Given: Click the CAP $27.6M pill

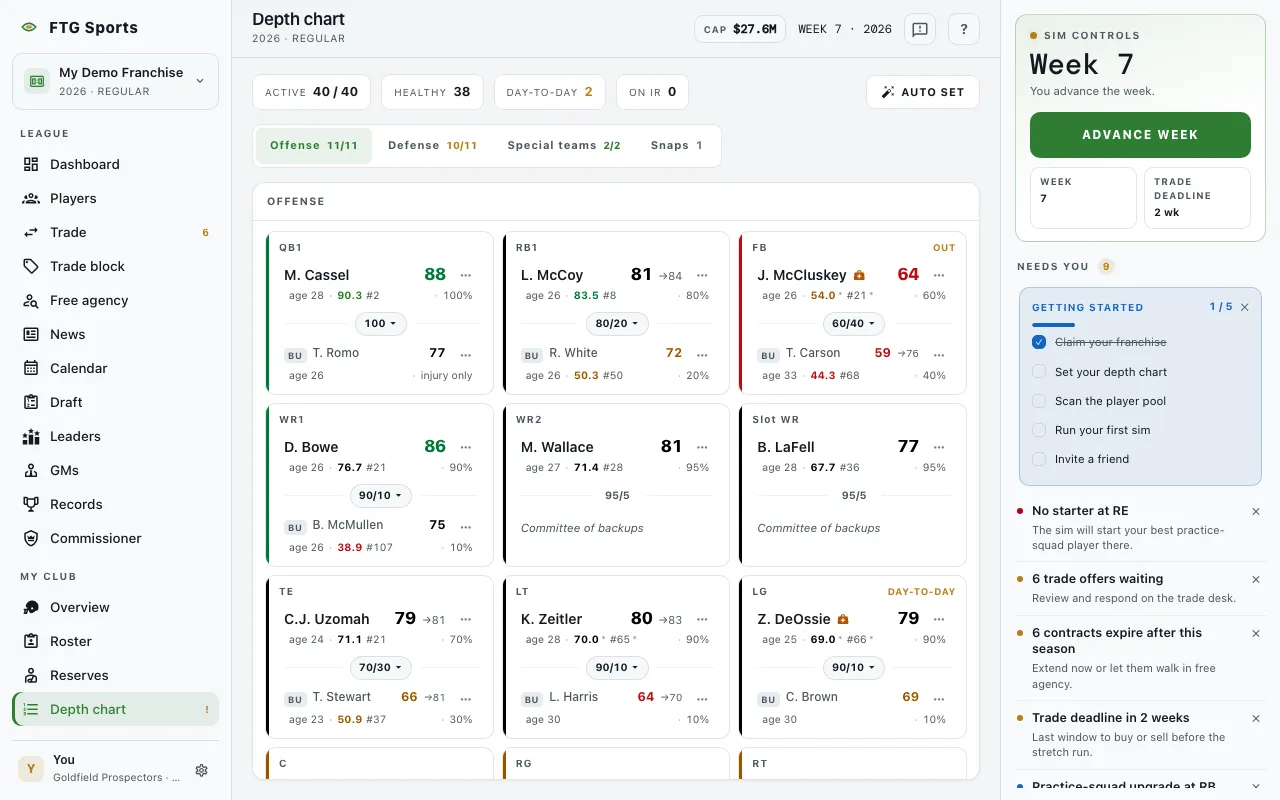Looking at the screenshot, I should tap(741, 29).
